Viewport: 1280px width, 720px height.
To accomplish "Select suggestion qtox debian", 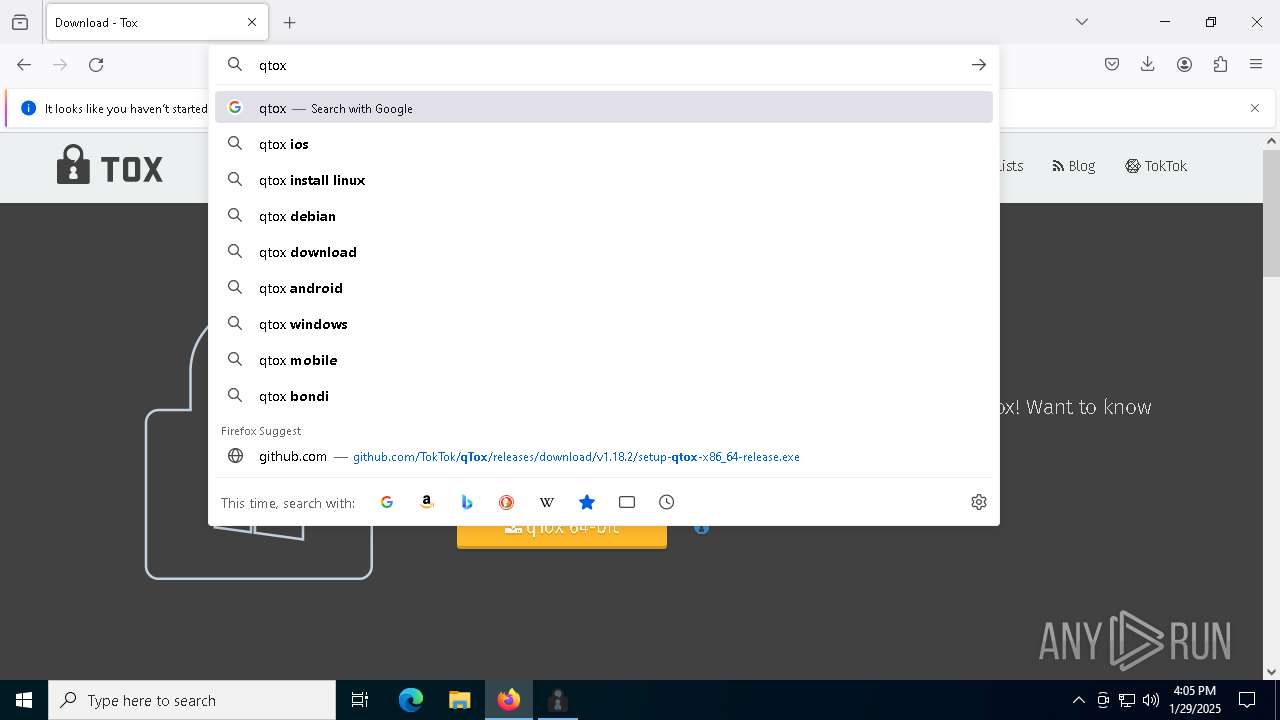I will 604,216.
